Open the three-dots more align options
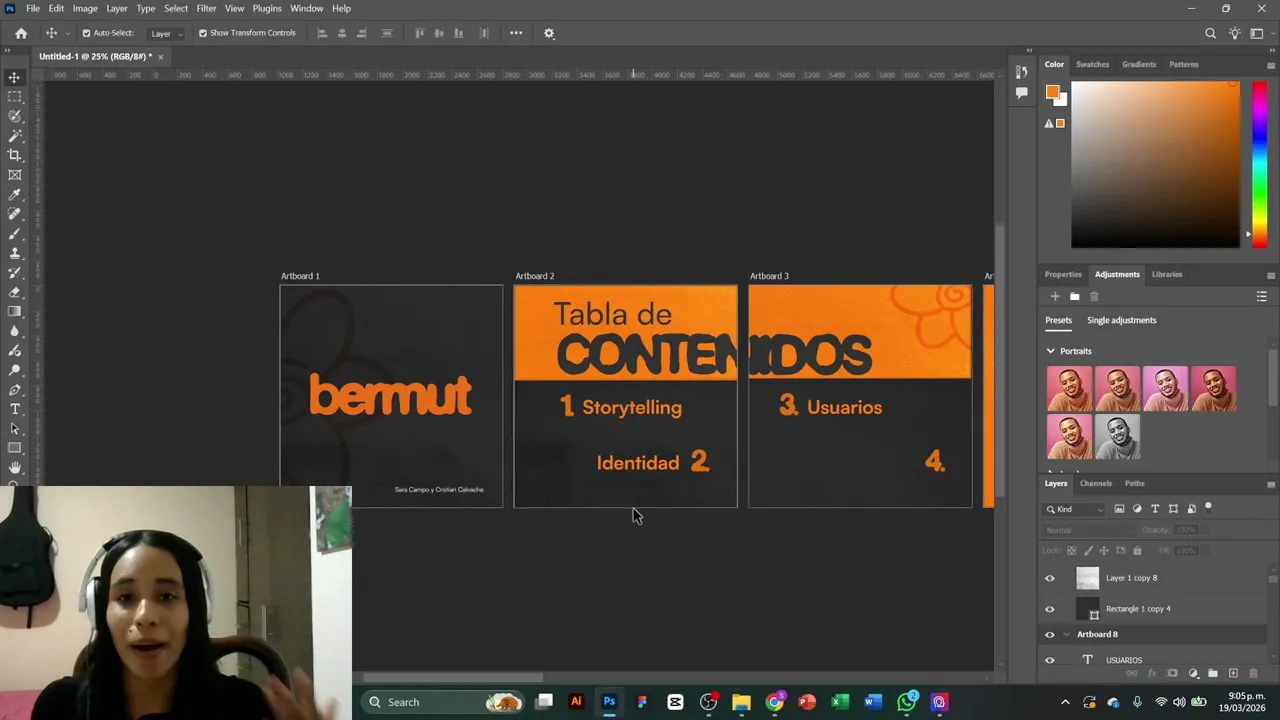The image size is (1280, 720). [x=516, y=33]
